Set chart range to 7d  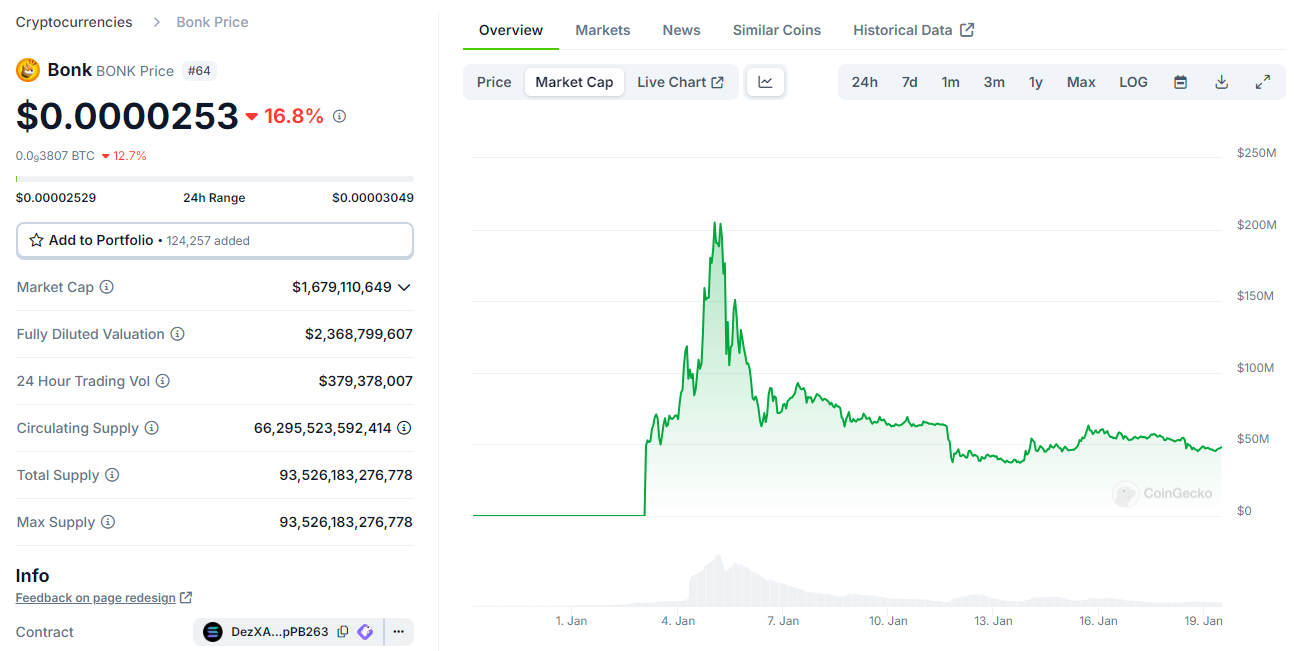pos(909,82)
